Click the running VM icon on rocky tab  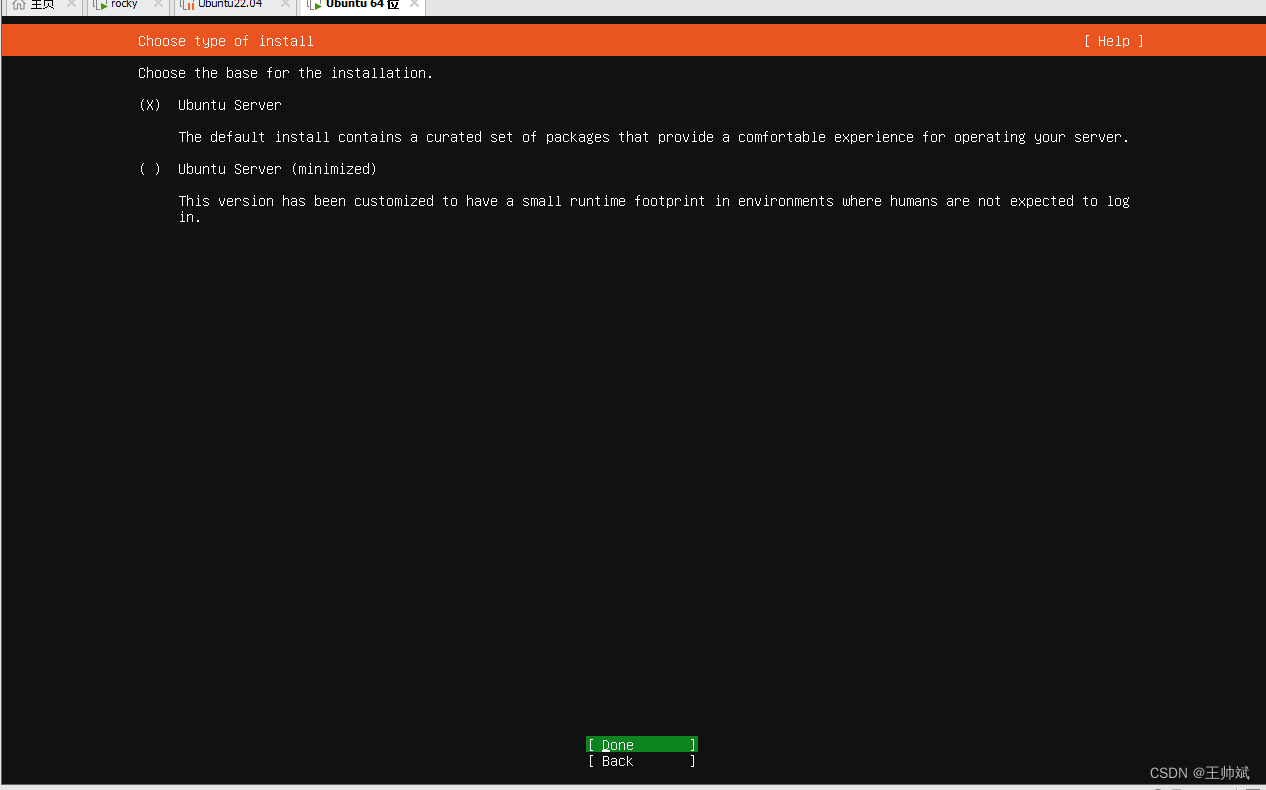click(100, 5)
